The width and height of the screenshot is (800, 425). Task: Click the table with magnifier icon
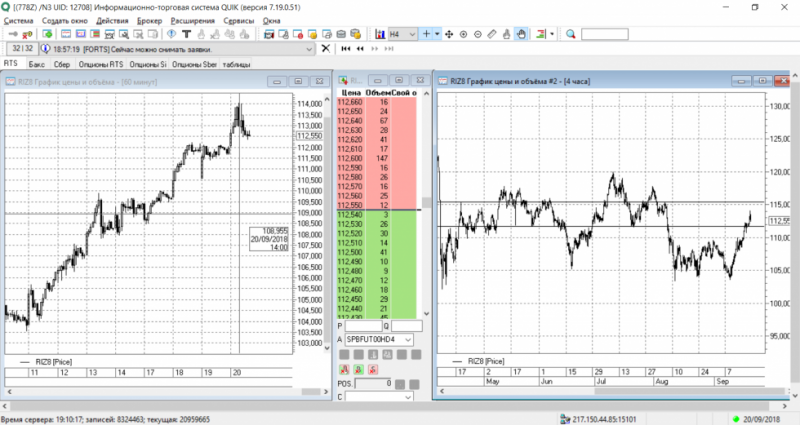[123, 34]
